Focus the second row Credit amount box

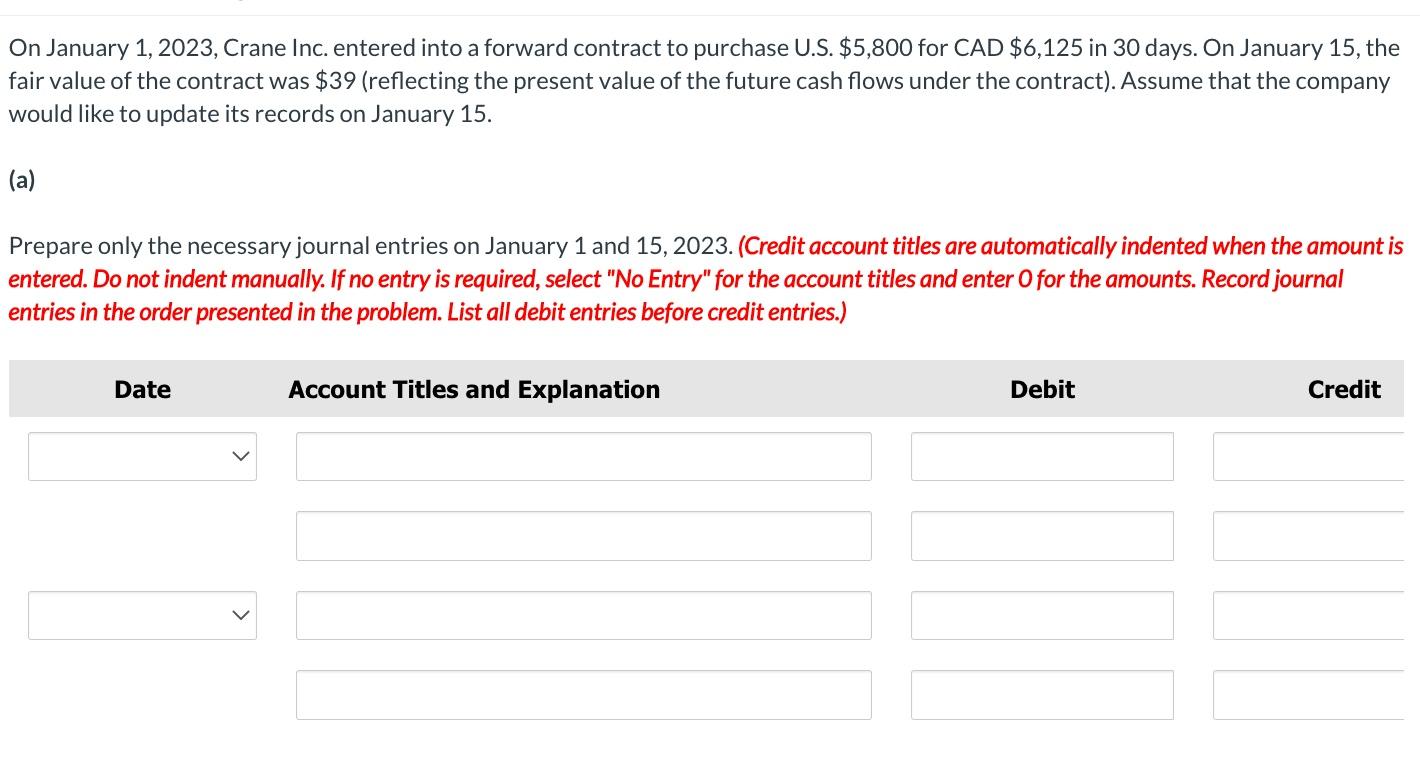(x=1309, y=536)
